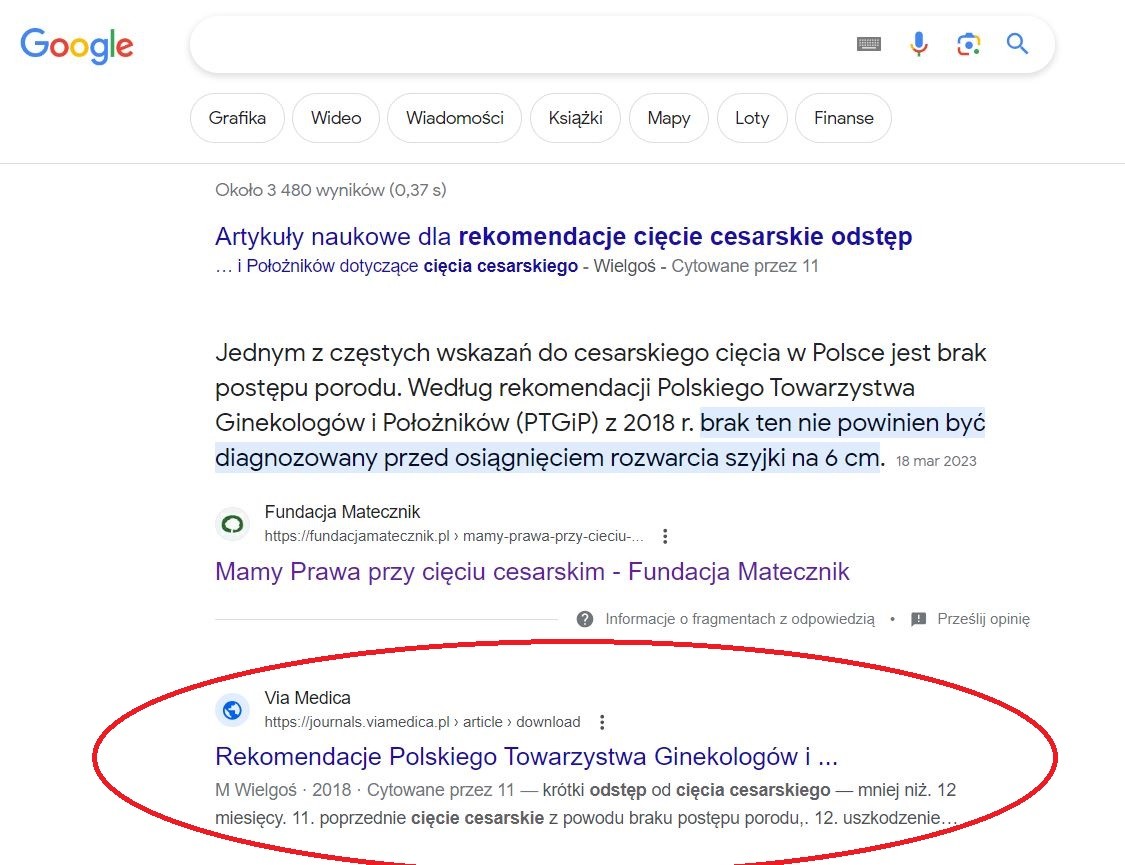Viewport: 1125px width, 865px height.
Task: Start voice search with microphone icon
Action: click(918, 44)
